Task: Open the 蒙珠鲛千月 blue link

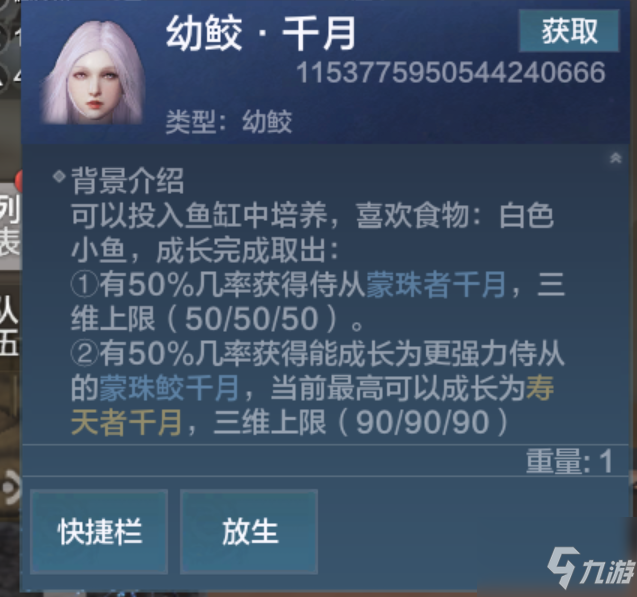Action: tap(169, 388)
